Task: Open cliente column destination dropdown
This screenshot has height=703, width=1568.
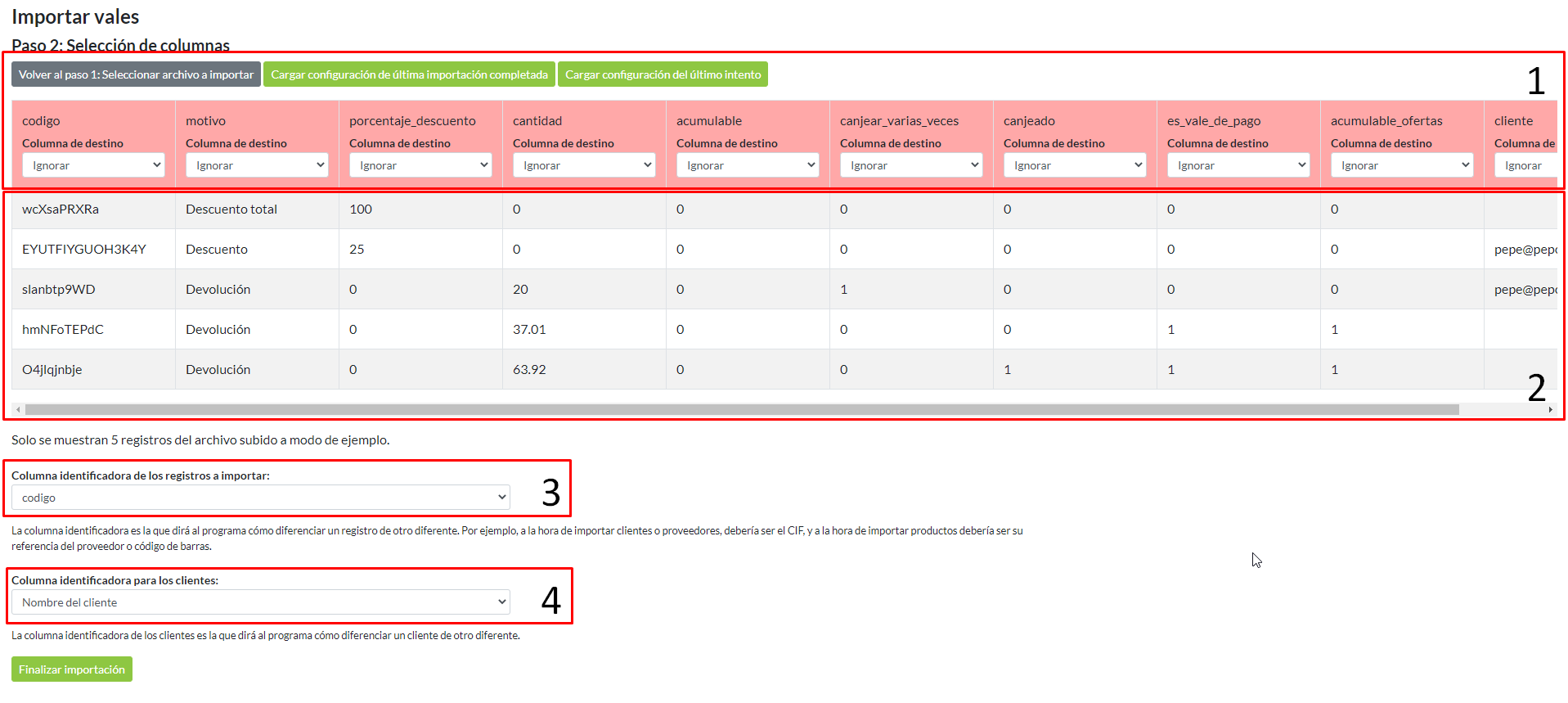Action: click(x=1526, y=165)
